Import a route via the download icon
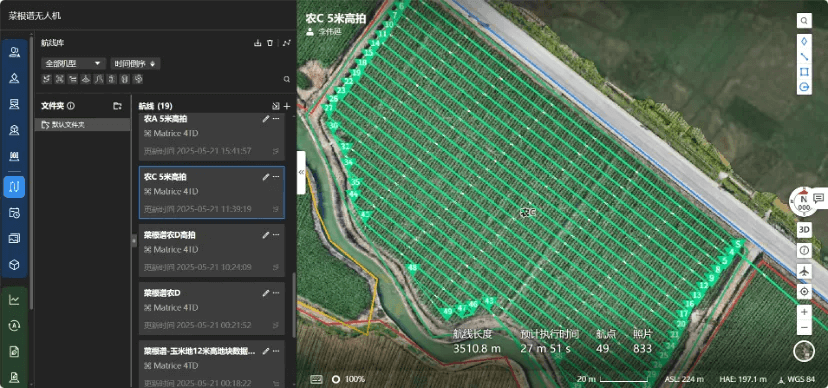The image size is (828, 388). 258,43
